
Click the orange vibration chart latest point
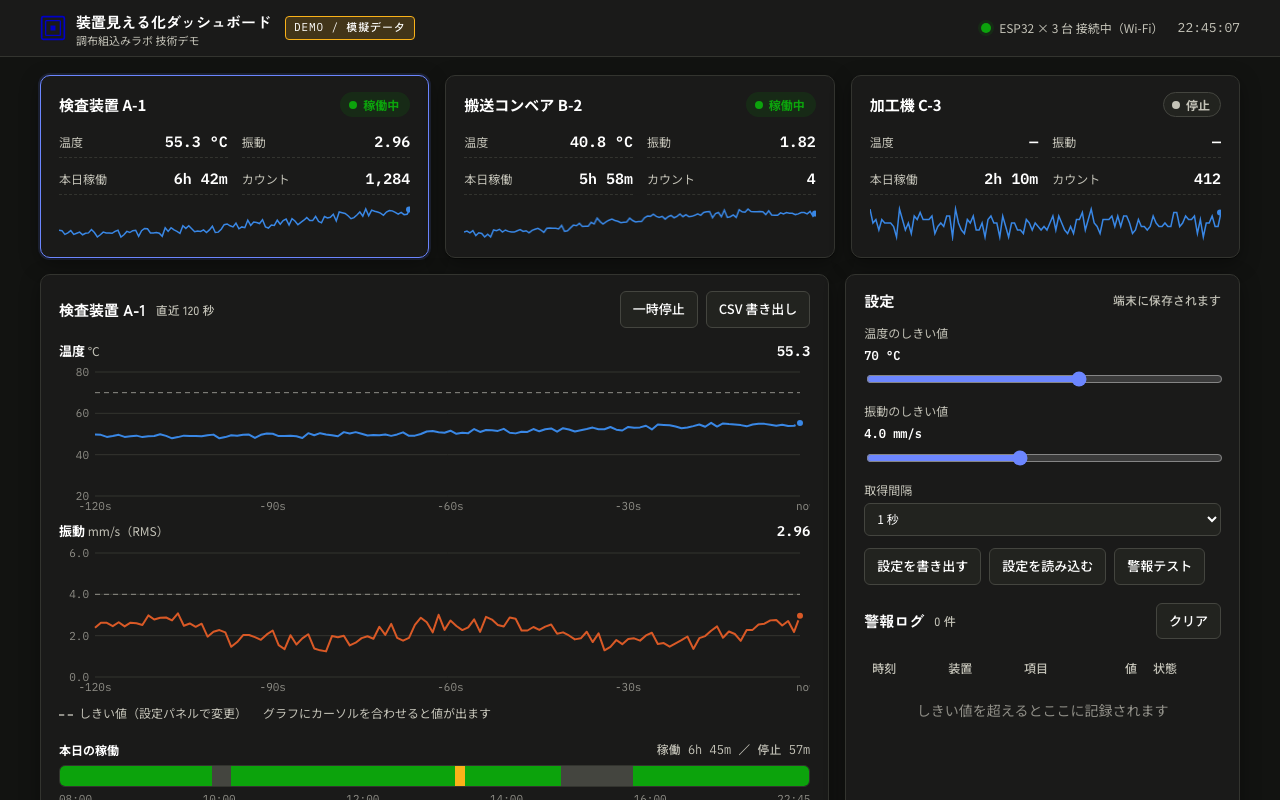tap(800, 616)
